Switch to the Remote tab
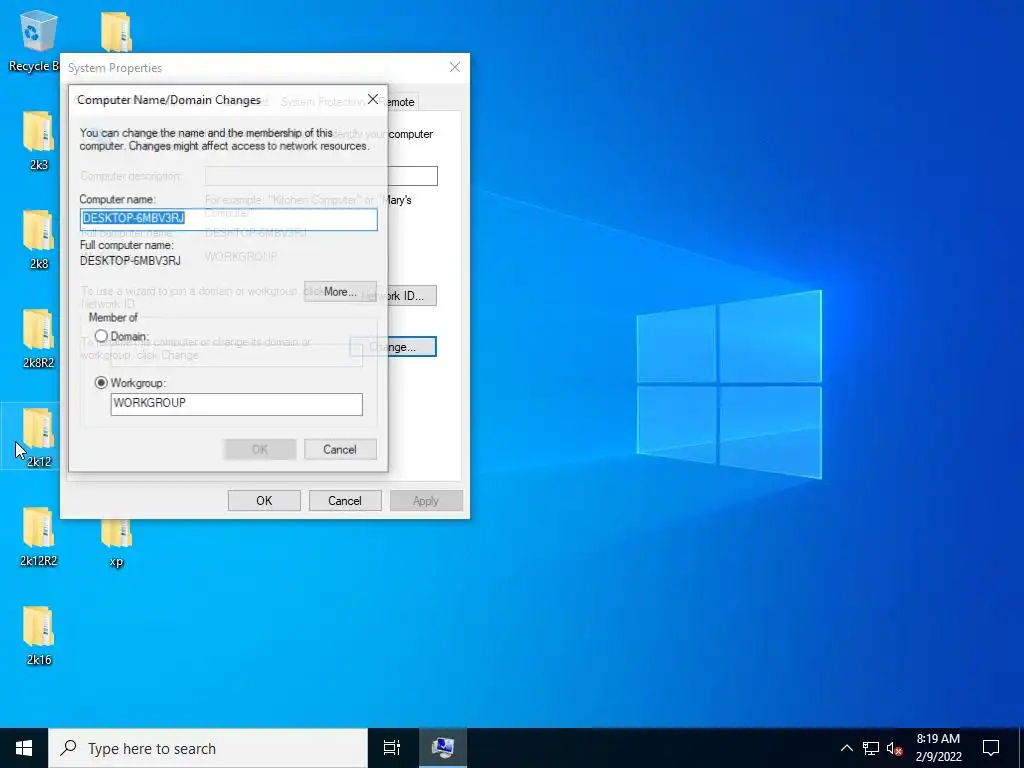The height and width of the screenshot is (768, 1024). [x=400, y=102]
